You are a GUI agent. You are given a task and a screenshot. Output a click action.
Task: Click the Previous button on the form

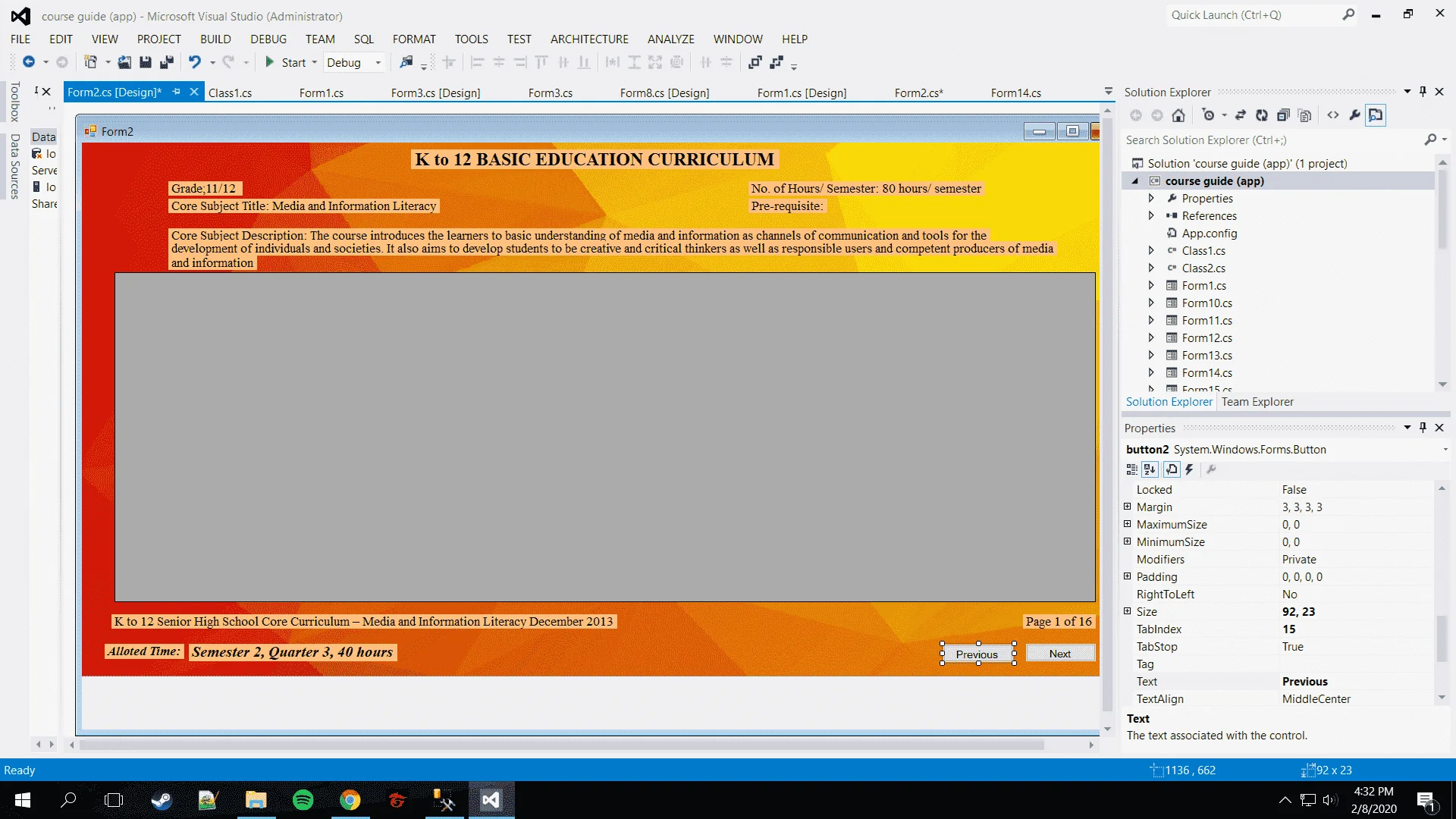point(977,654)
